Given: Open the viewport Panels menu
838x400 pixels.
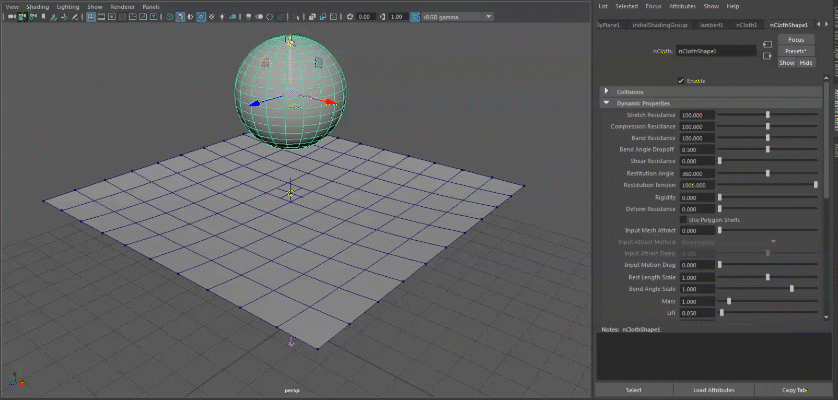Looking at the screenshot, I should [151, 7].
